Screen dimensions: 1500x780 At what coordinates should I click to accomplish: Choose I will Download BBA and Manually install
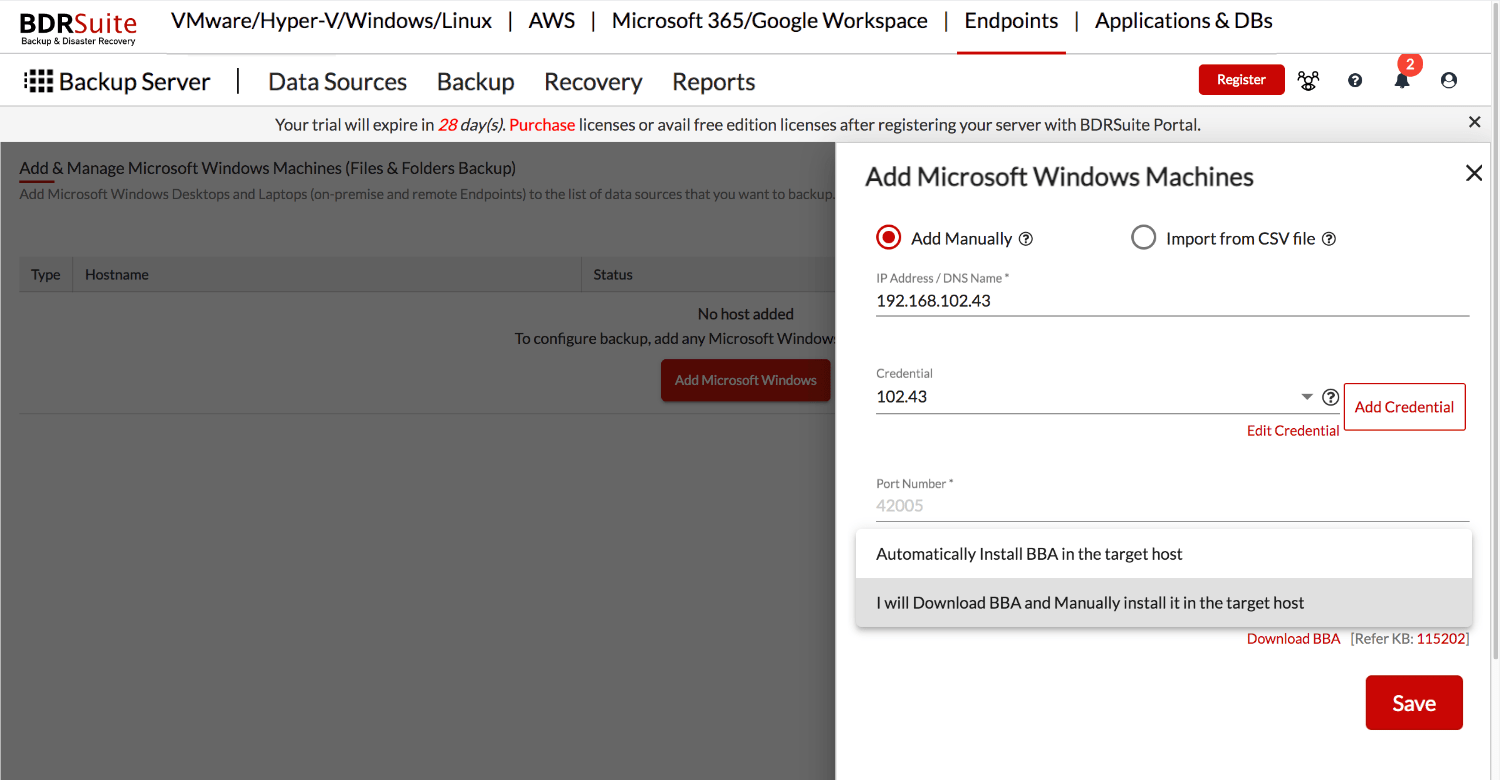[x=1164, y=603]
